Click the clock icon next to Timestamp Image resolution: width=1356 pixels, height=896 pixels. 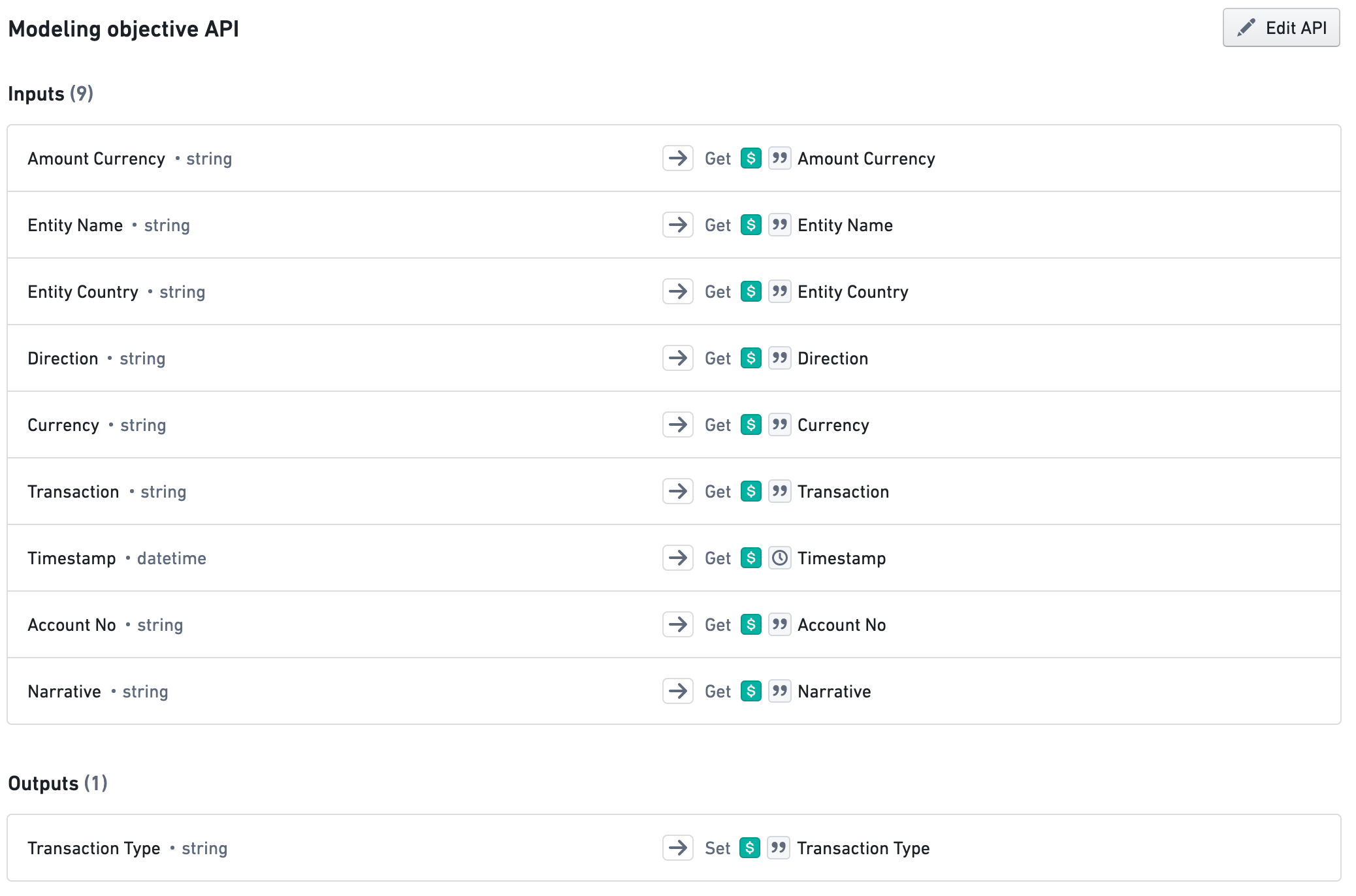[x=779, y=558]
